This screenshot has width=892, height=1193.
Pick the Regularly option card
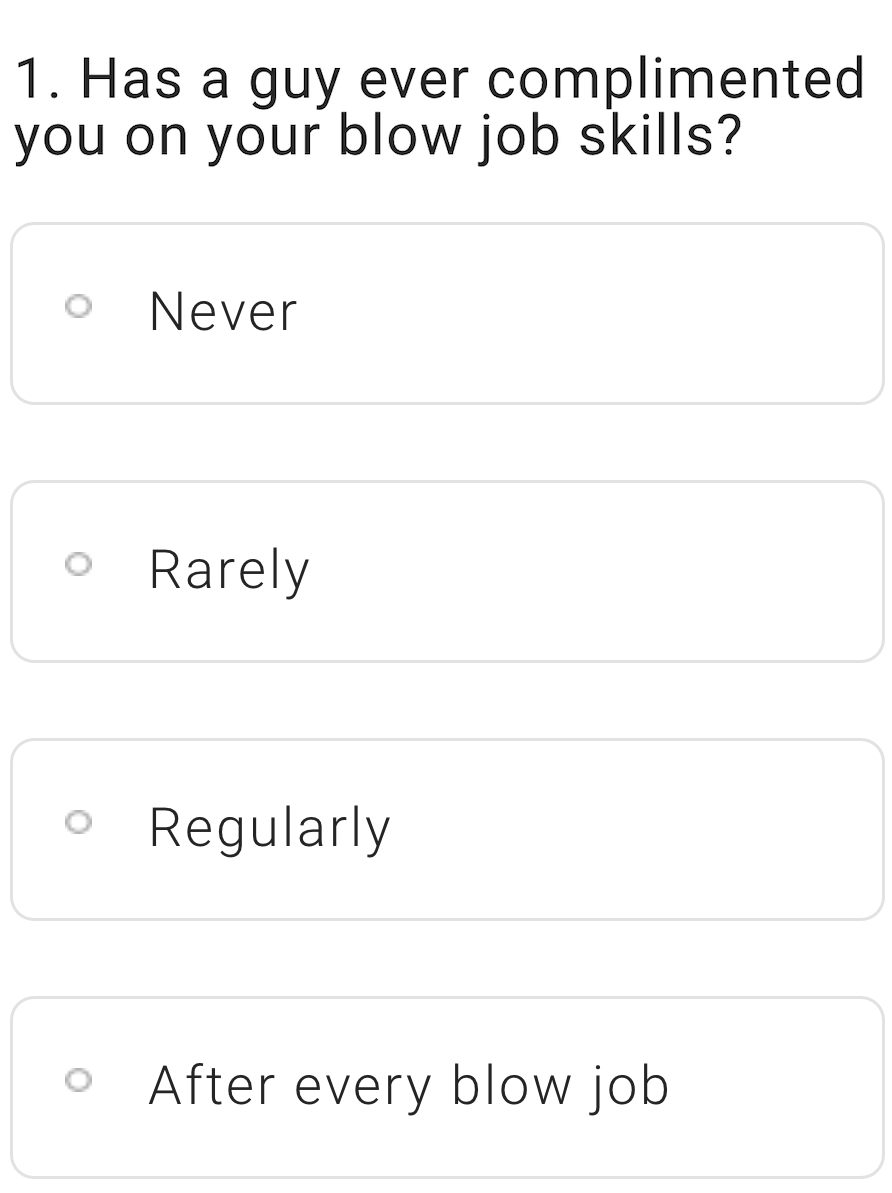click(447, 829)
